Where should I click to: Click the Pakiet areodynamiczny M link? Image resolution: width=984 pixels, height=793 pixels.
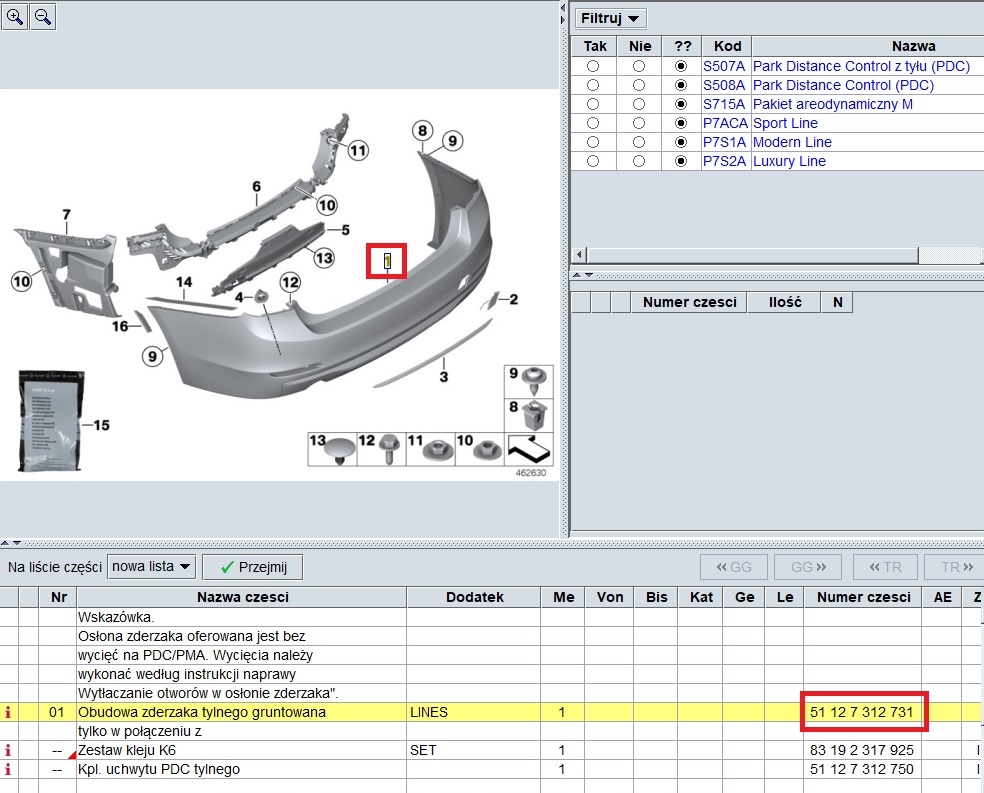point(832,104)
